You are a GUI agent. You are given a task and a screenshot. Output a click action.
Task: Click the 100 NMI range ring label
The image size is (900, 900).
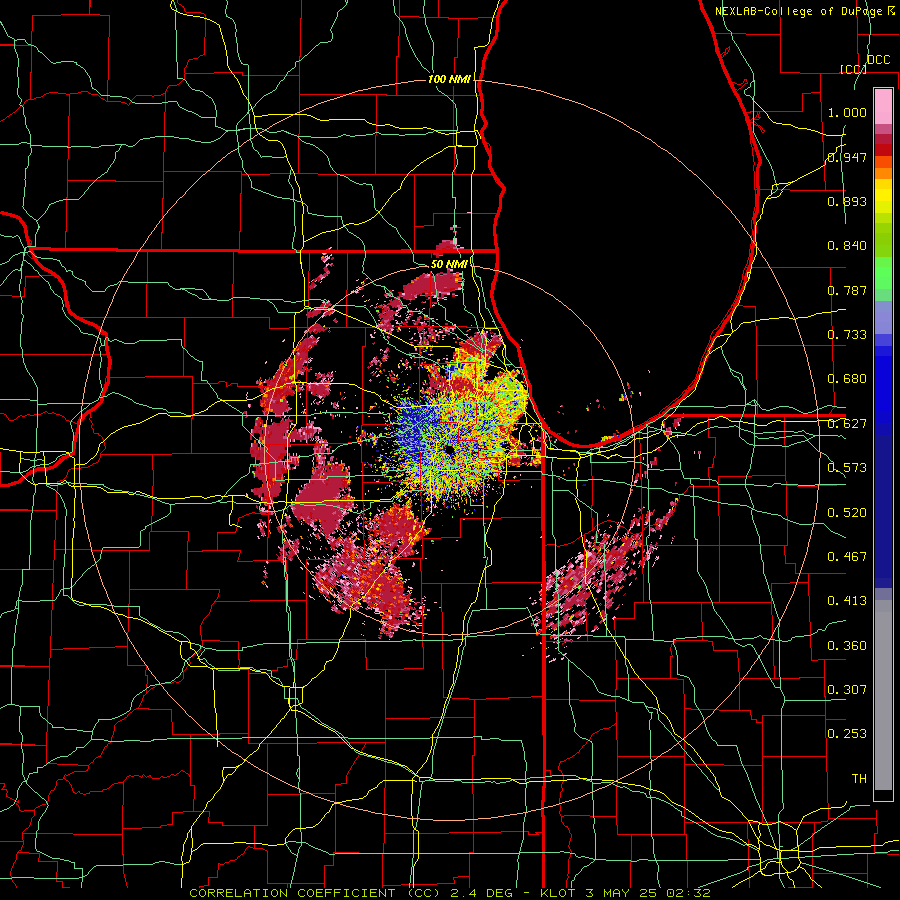coord(449,79)
